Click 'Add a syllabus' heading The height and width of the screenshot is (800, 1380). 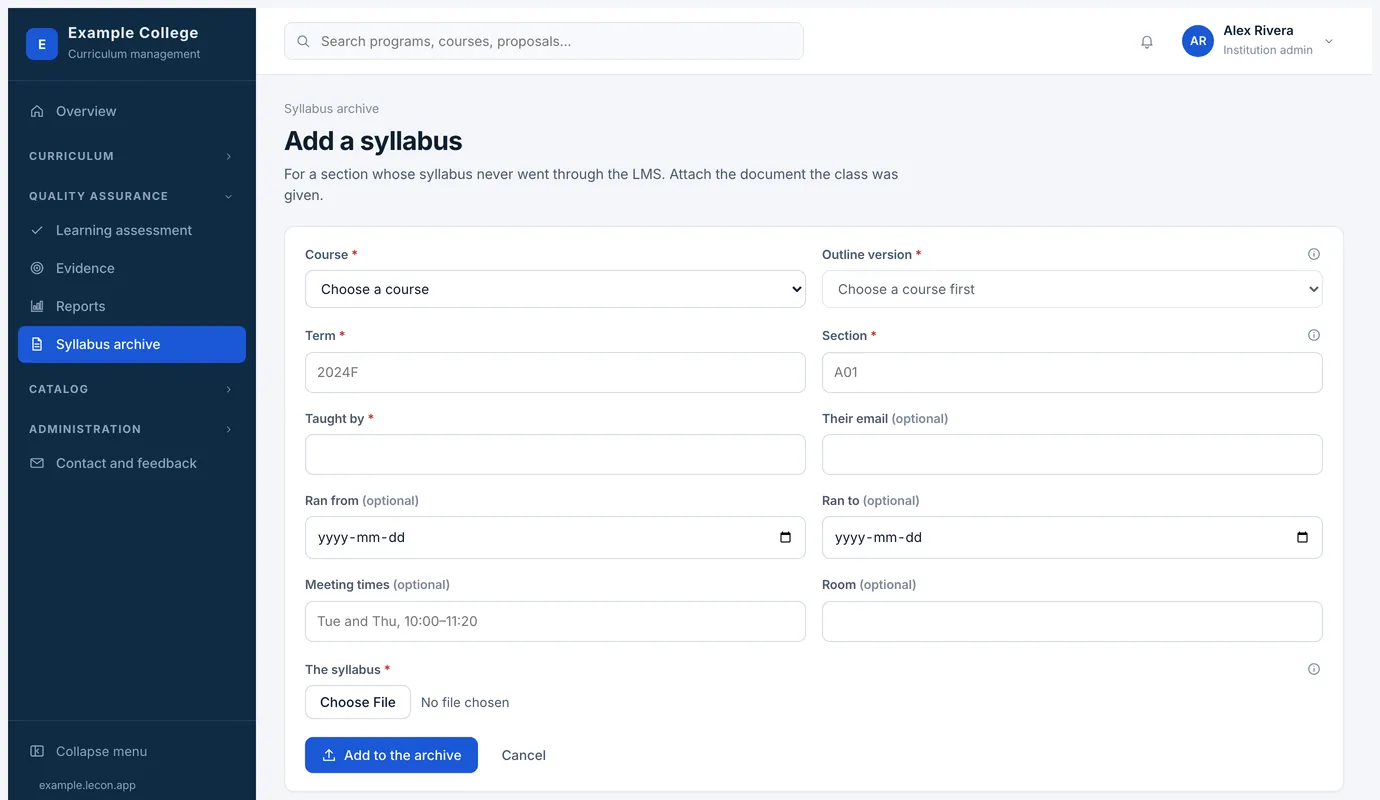pos(373,141)
